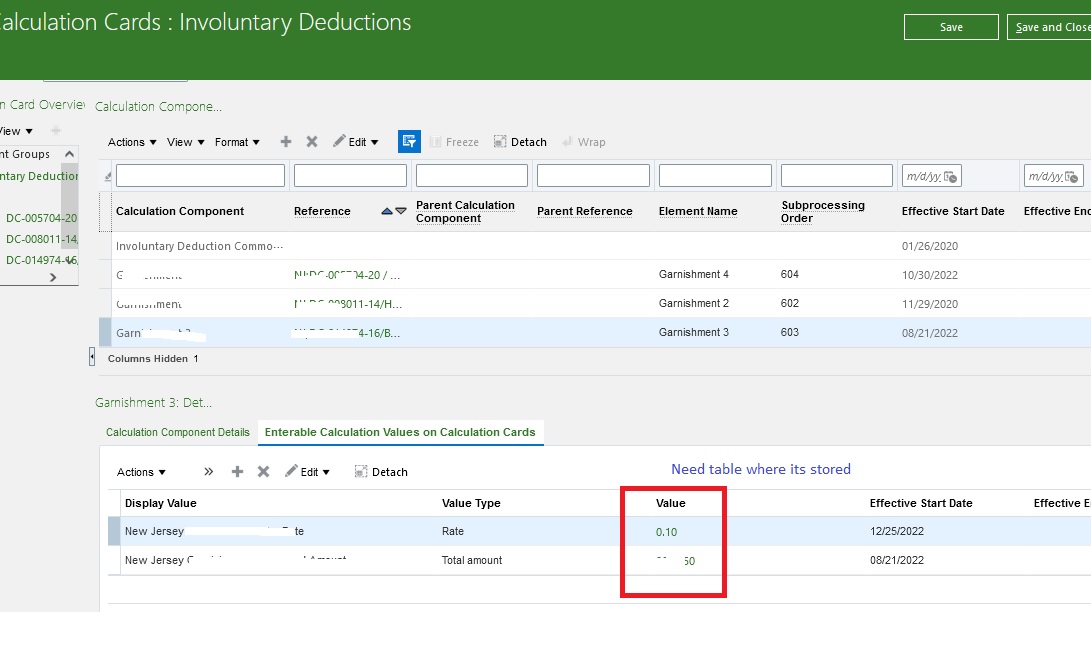Open the Enterable Calculation Values tab

tap(400, 432)
